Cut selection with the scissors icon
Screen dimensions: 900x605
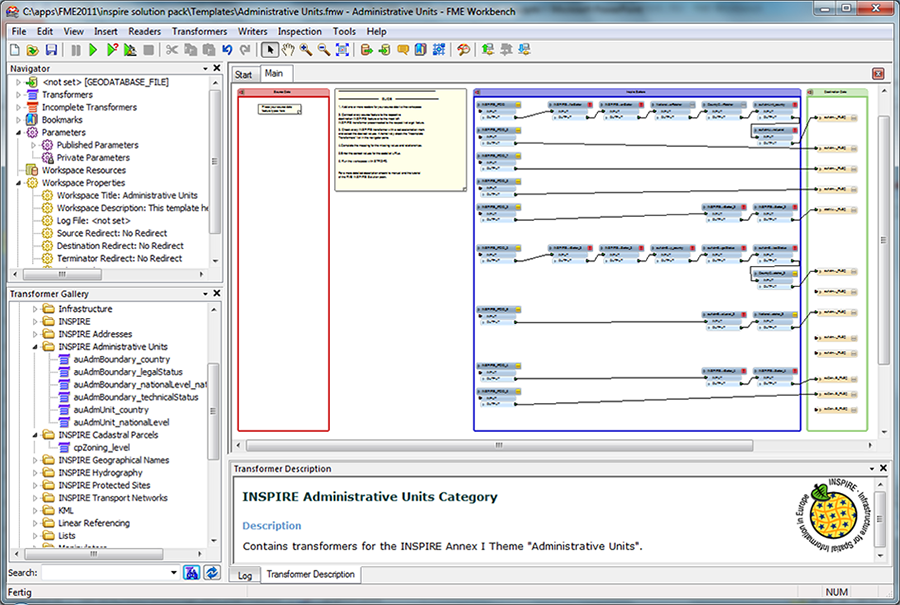click(172, 51)
